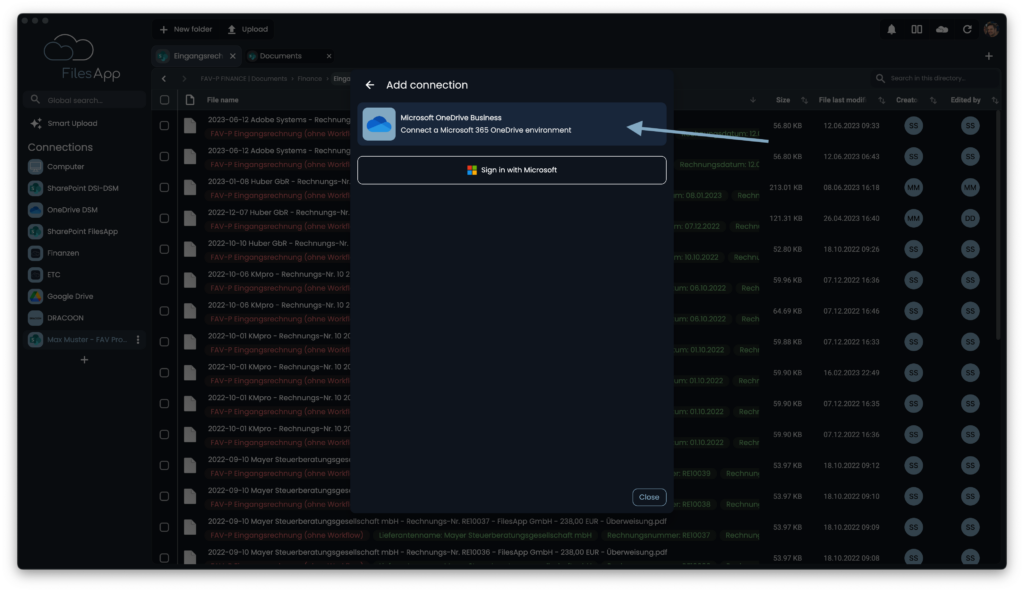The image size is (1024, 591).
Task: Select the Microsoft OneDrive Business connection option
Action: pyautogui.click(x=511, y=124)
